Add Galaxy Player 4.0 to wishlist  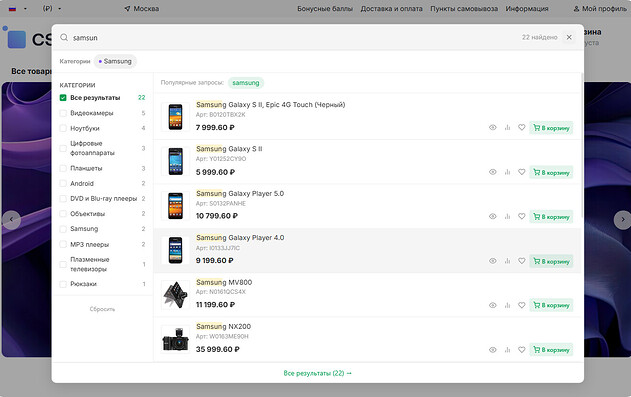pyautogui.click(x=522, y=261)
